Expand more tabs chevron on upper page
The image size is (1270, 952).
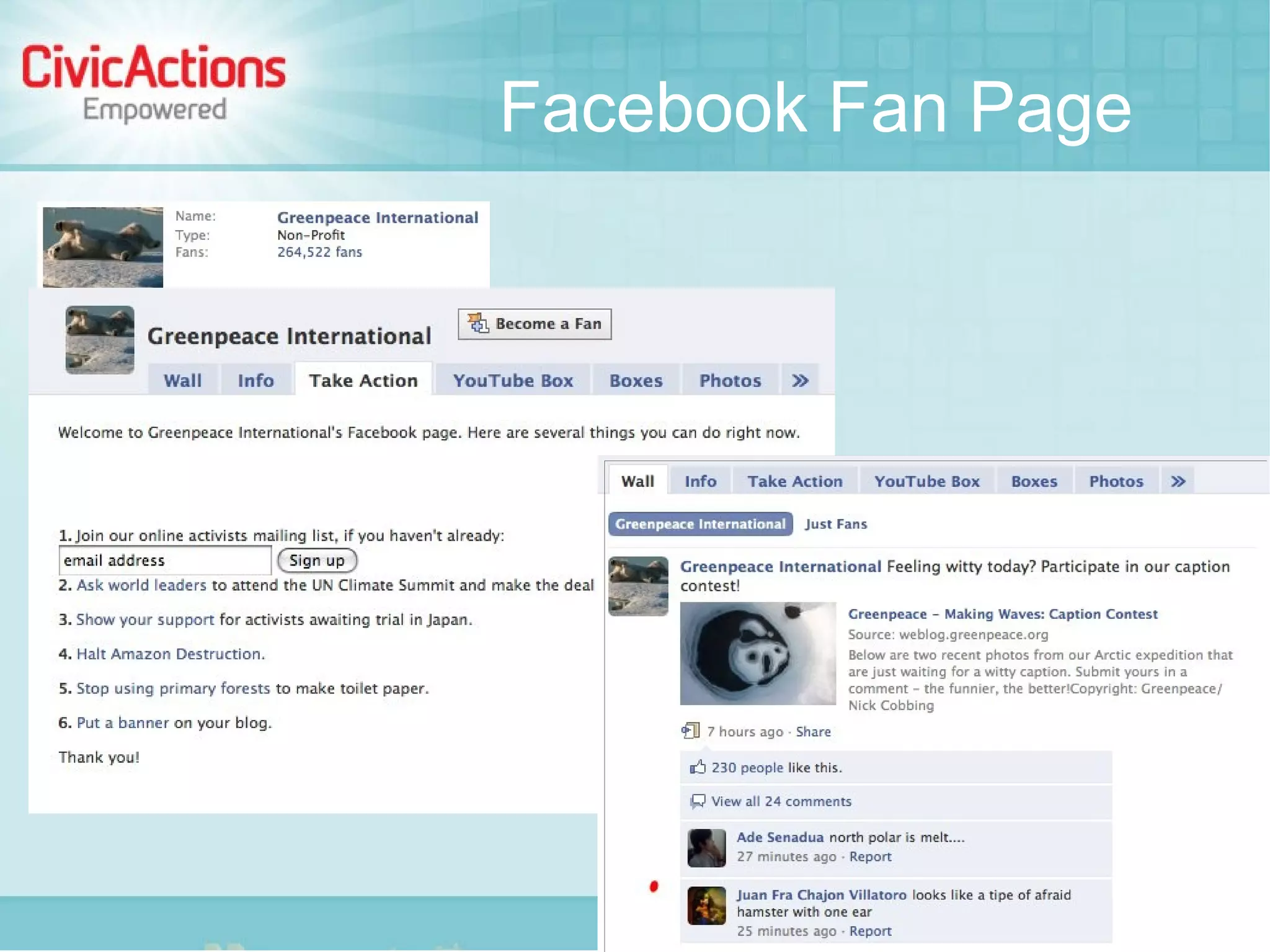(x=800, y=380)
